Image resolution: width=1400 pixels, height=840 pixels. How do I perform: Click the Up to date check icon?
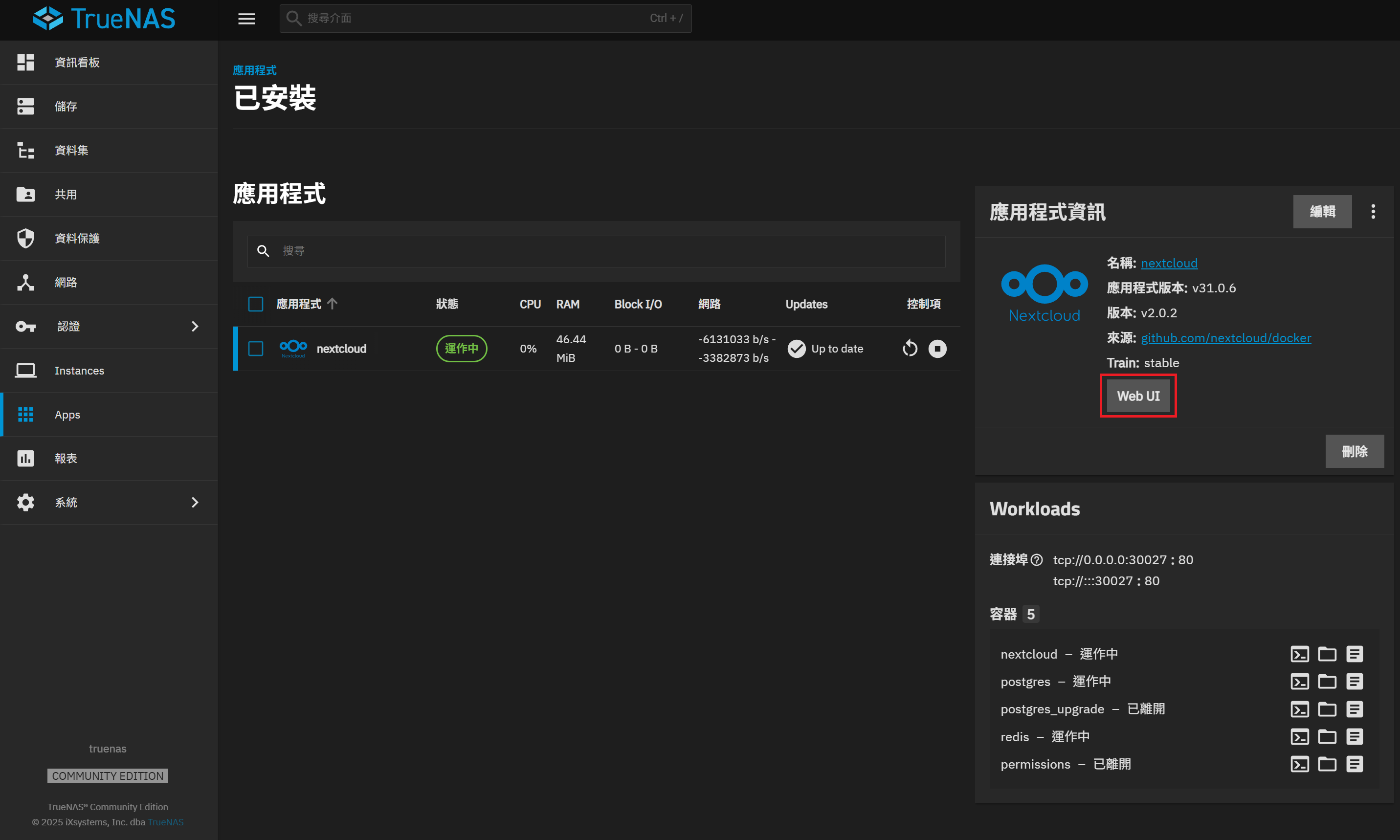tap(797, 348)
